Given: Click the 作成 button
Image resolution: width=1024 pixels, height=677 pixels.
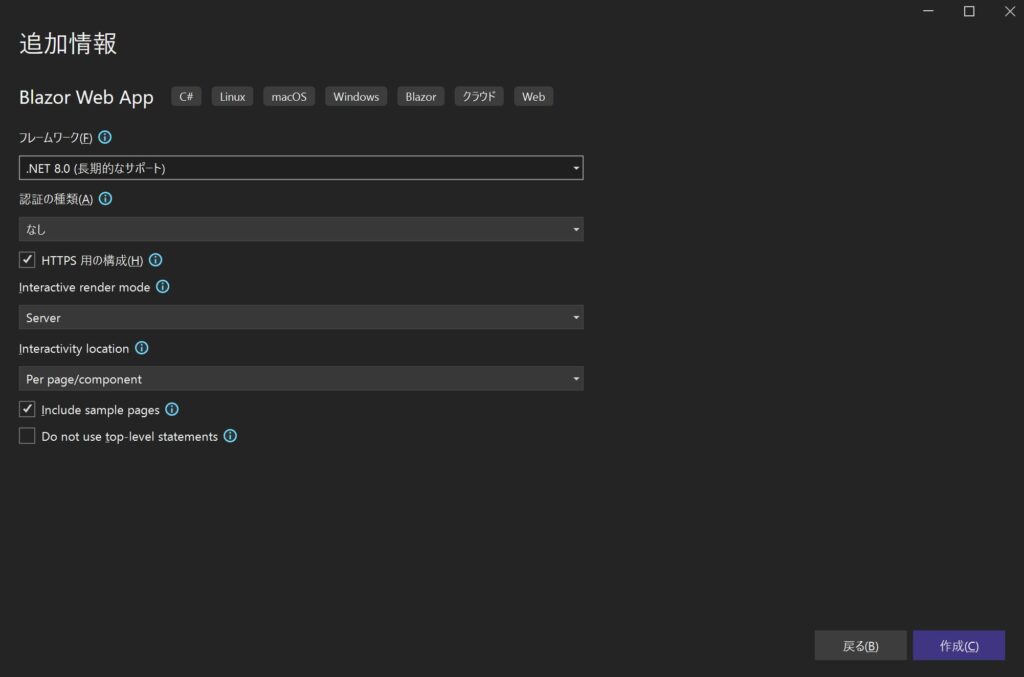Looking at the screenshot, I should (958, 645).
